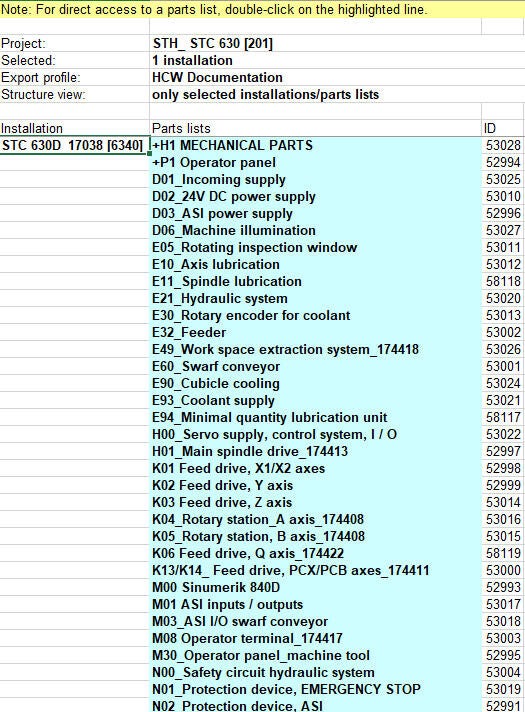Click the ID cell 58119

[x=503, y=553]
